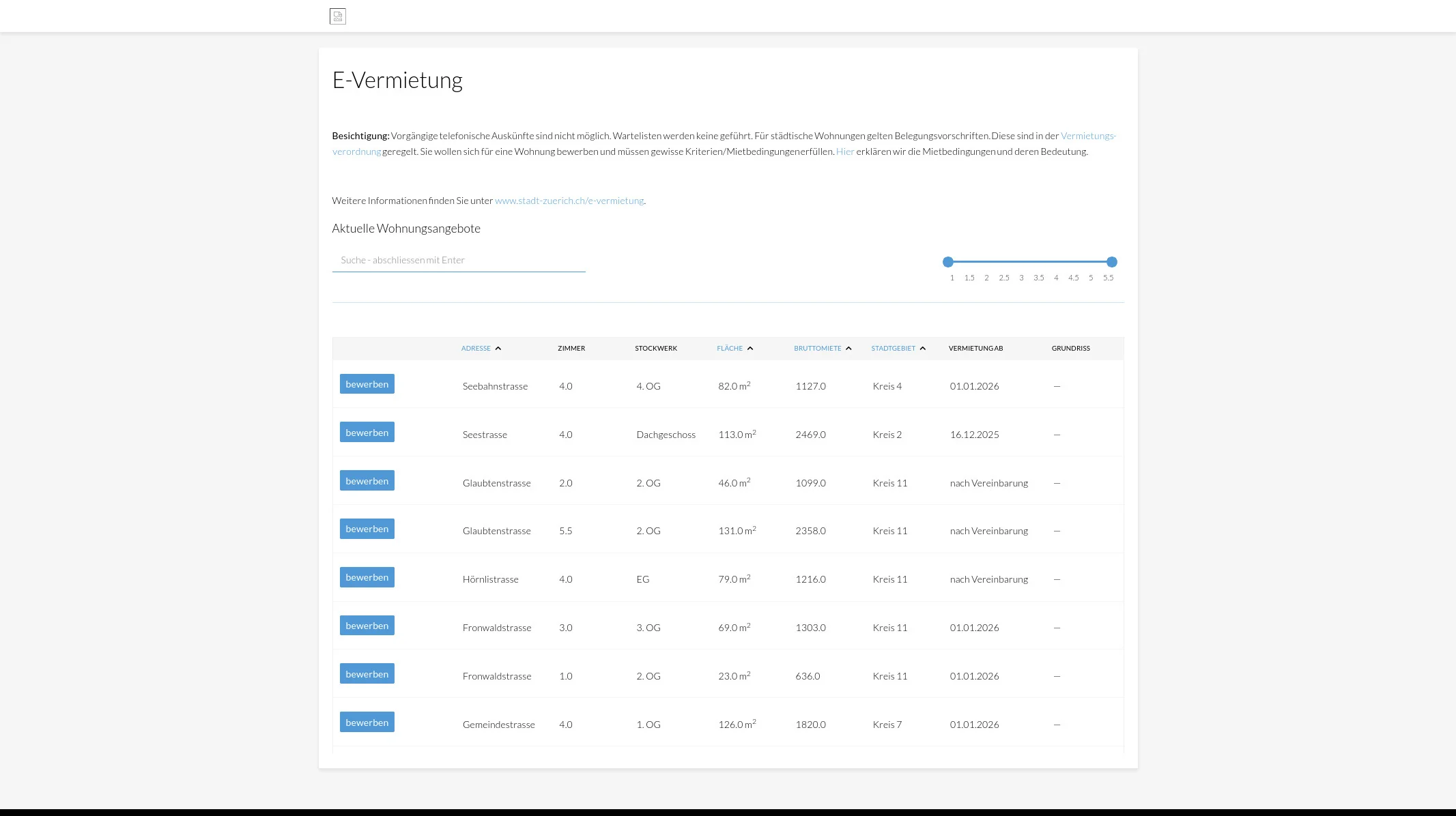Sort by Bruttomiete column arrow
This screenshot has height=816, width=1456.
coord(848,349)
